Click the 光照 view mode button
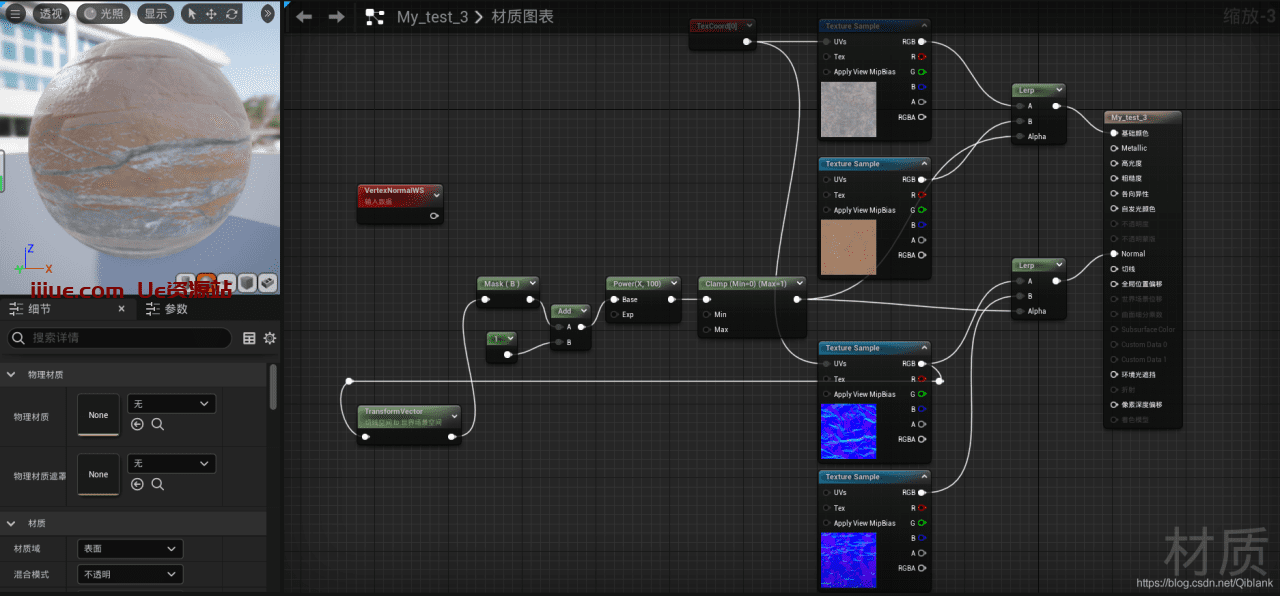Viewport: 1280px width, 596px height. [103, 14]
